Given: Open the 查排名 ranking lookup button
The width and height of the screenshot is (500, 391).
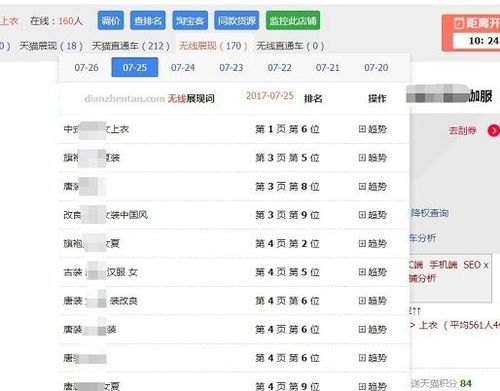Looking at the screenshot, I should point(148,21).
